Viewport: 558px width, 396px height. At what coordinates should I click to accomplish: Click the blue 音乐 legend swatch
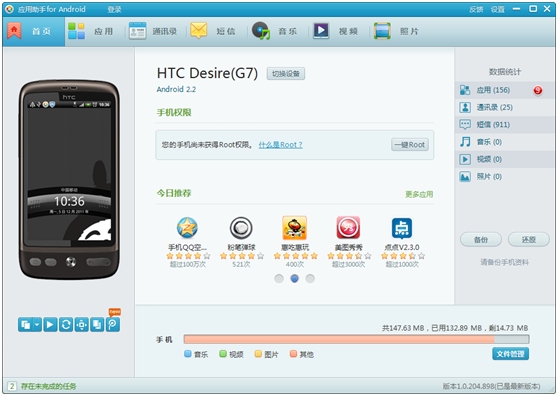click(x=188, y=354)
